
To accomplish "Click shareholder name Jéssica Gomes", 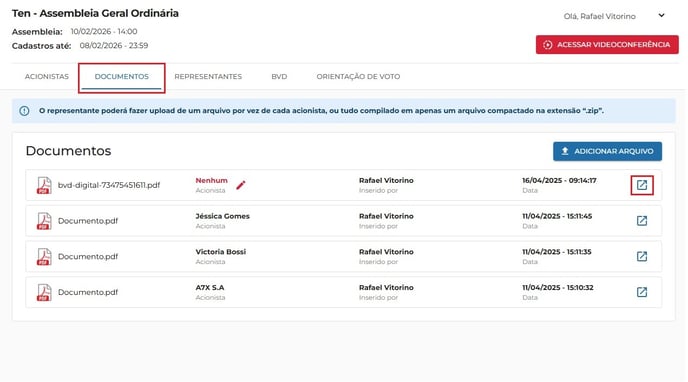I will [222, 216].
